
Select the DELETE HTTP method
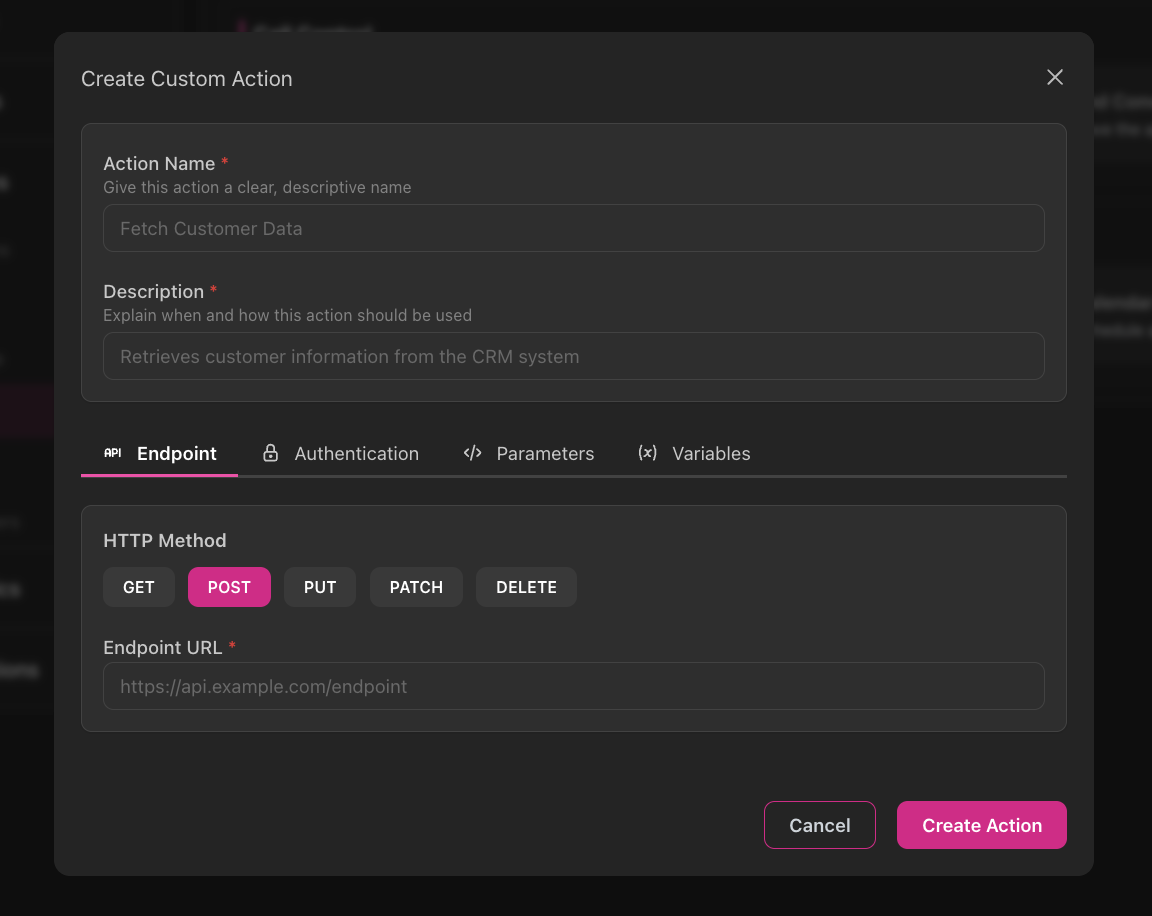pyautogui.click(x=526, y=587)
